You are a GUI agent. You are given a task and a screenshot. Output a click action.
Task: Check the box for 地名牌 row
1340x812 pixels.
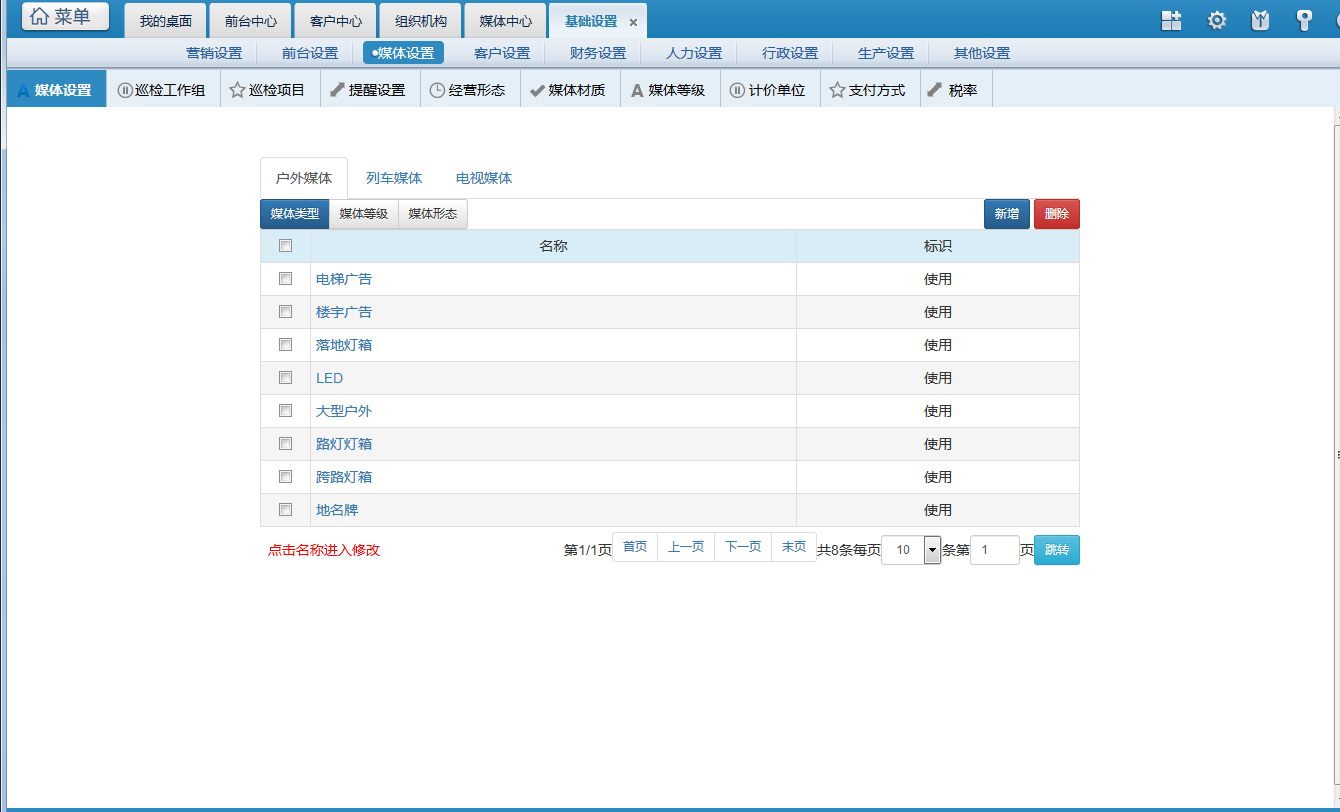tap(285, 509)
